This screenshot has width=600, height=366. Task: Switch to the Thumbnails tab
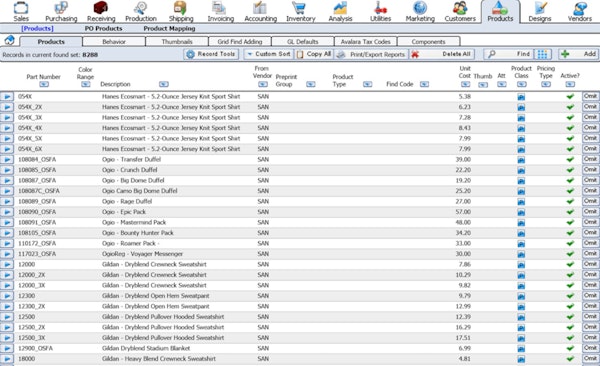tap(177, 41)
